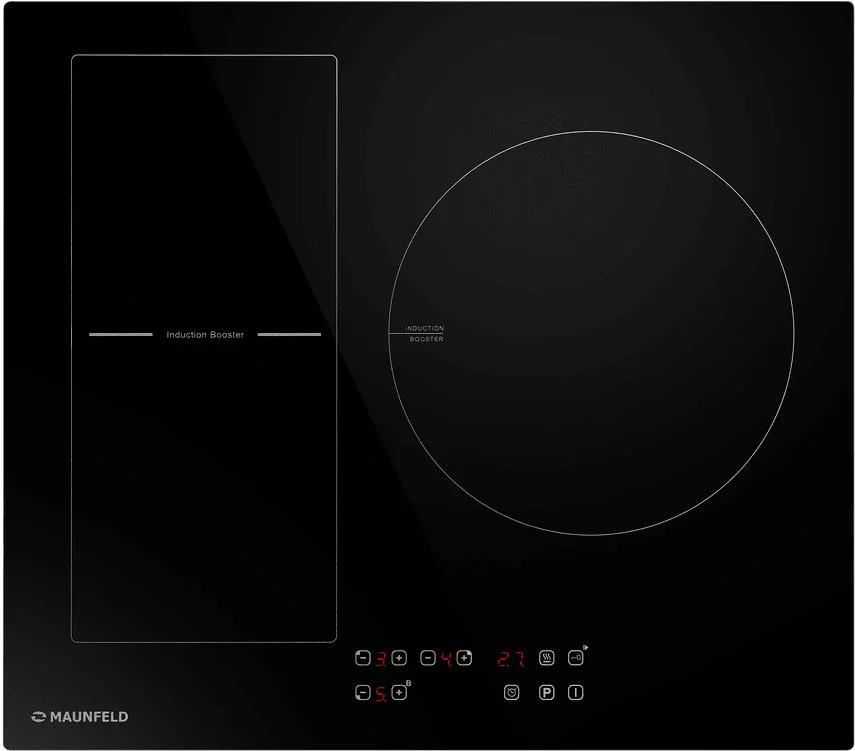Tap the red power level 3 digit
The height and width of the screenshot is (751, 855).
(x=381, y=659)
